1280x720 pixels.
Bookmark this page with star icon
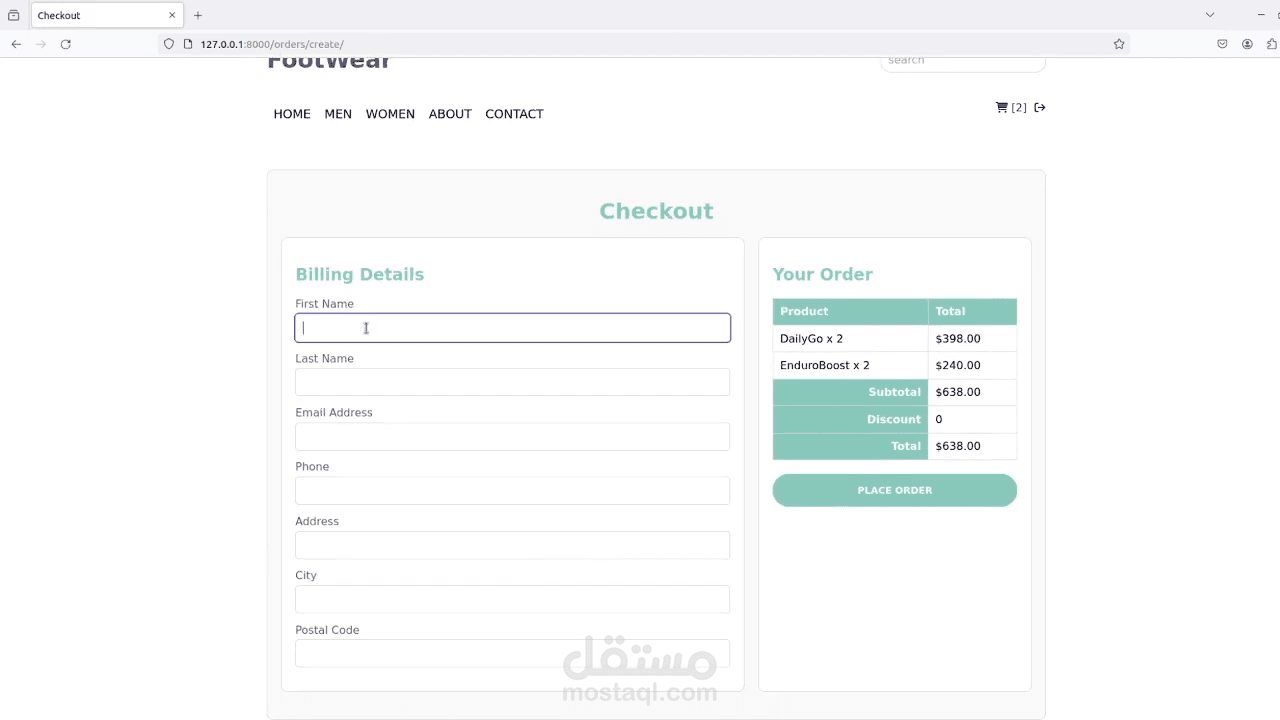pyautogui.click(x=1119, y=44)
